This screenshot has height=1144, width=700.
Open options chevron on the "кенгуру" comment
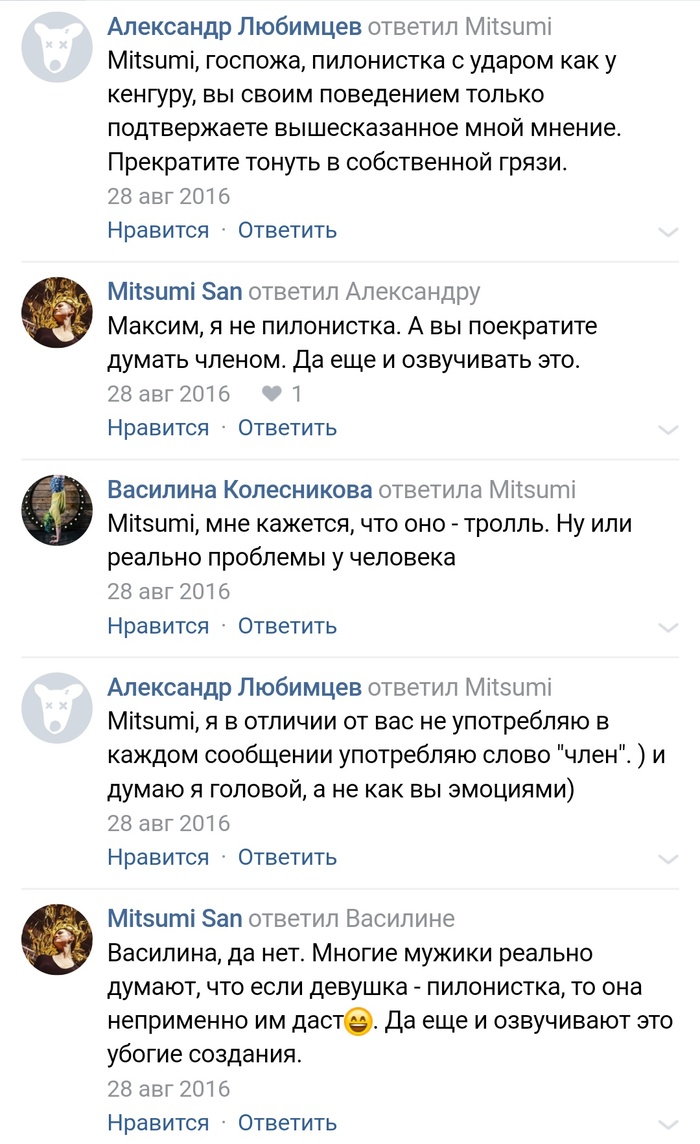(668, 232)
